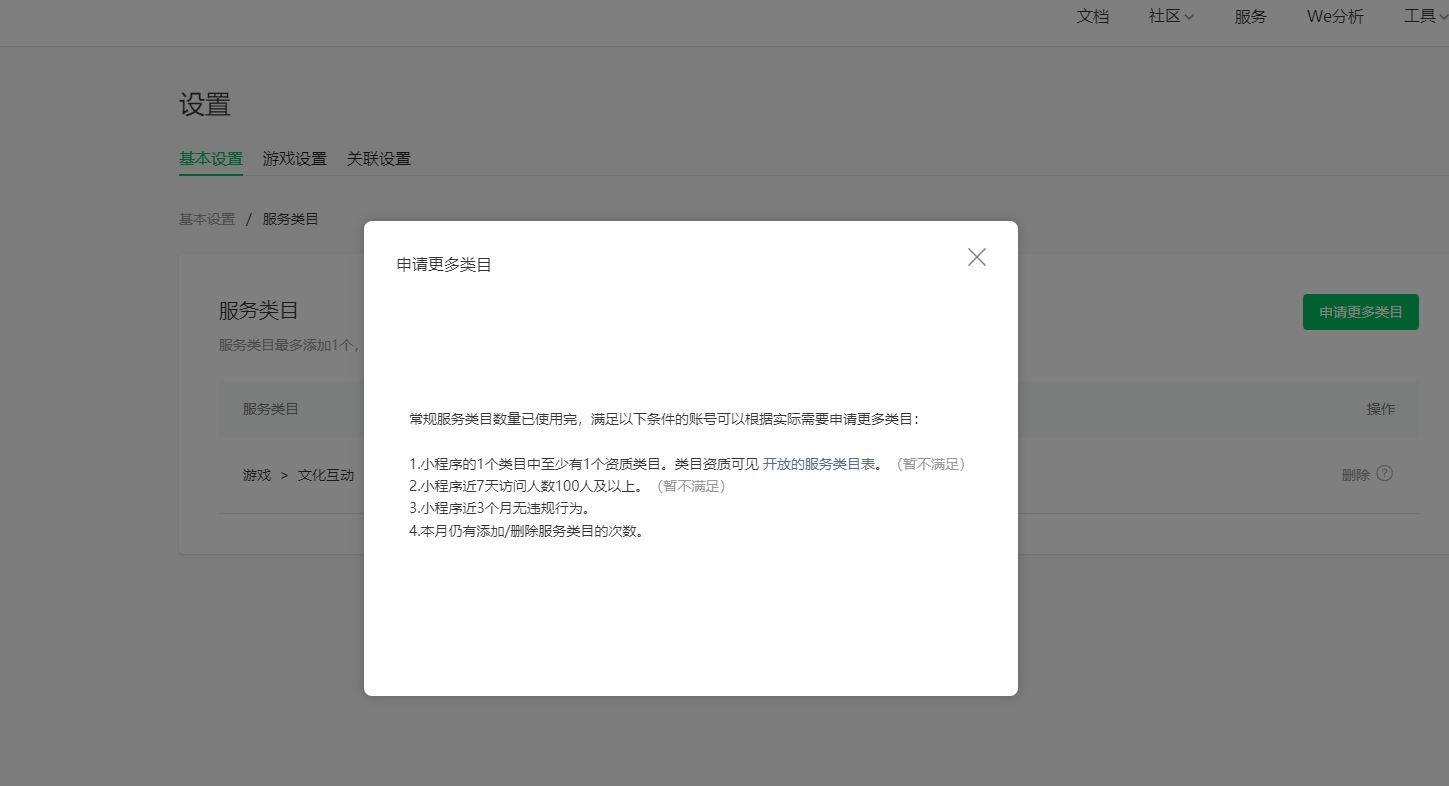Click 删除 for the 游戏 category row
The height and width of the screenshot is (786, 1449).
[1355, 475]
